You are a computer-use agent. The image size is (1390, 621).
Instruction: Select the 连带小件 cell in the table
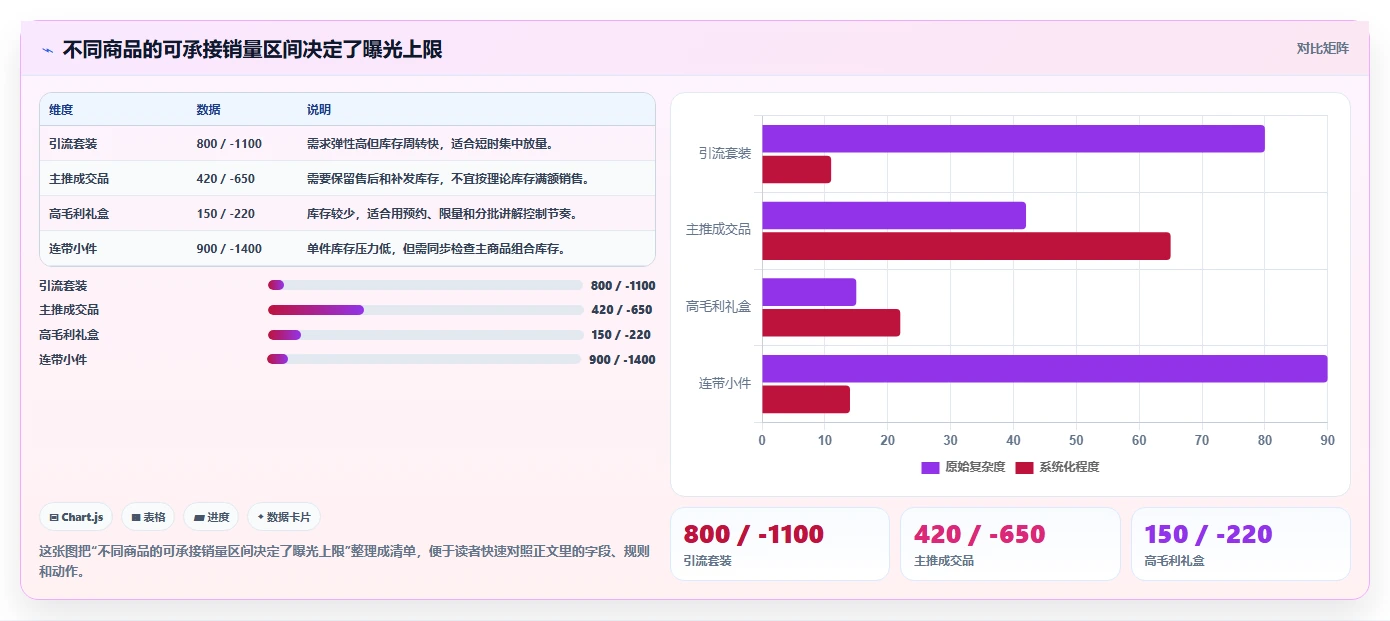click(x=73, y=249)
